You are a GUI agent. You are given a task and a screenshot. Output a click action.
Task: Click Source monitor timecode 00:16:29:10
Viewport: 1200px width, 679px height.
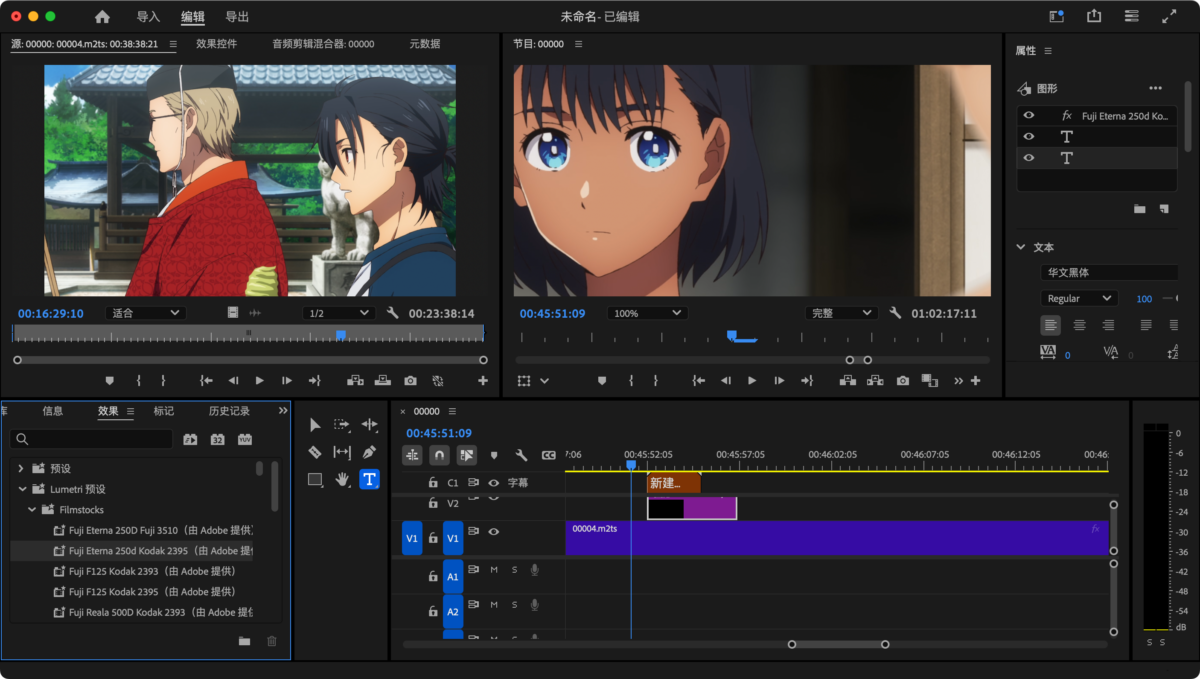[x=50, y=313]
